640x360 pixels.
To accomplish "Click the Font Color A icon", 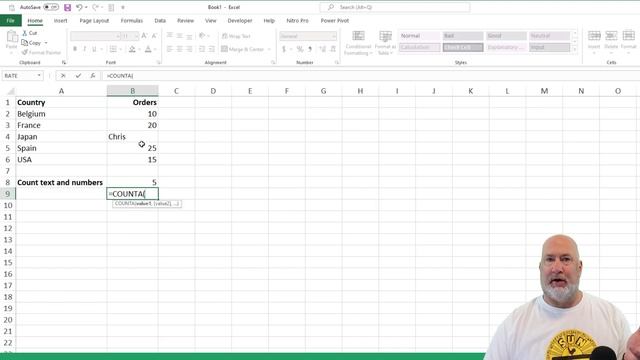I will [x=148, y=49].
